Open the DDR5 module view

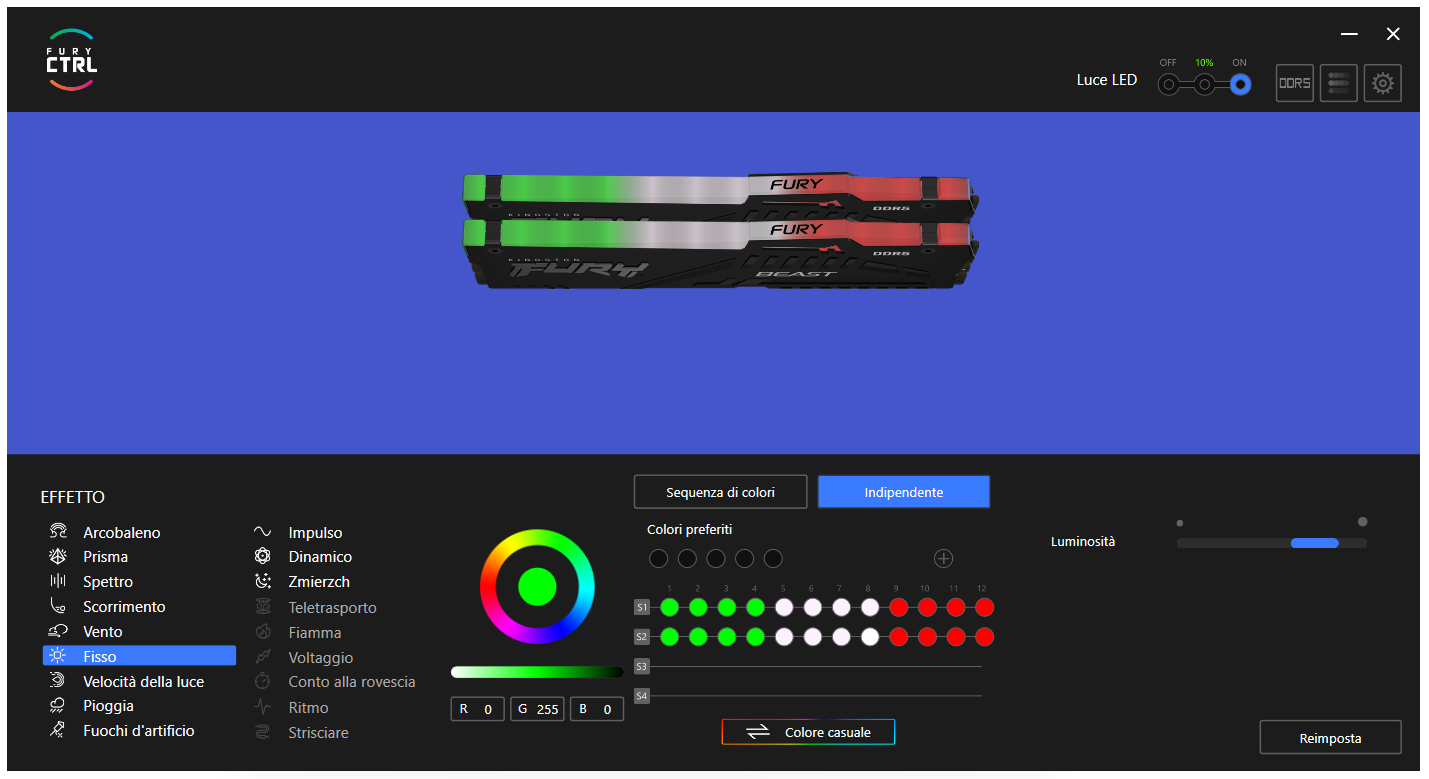point(1295,83)
